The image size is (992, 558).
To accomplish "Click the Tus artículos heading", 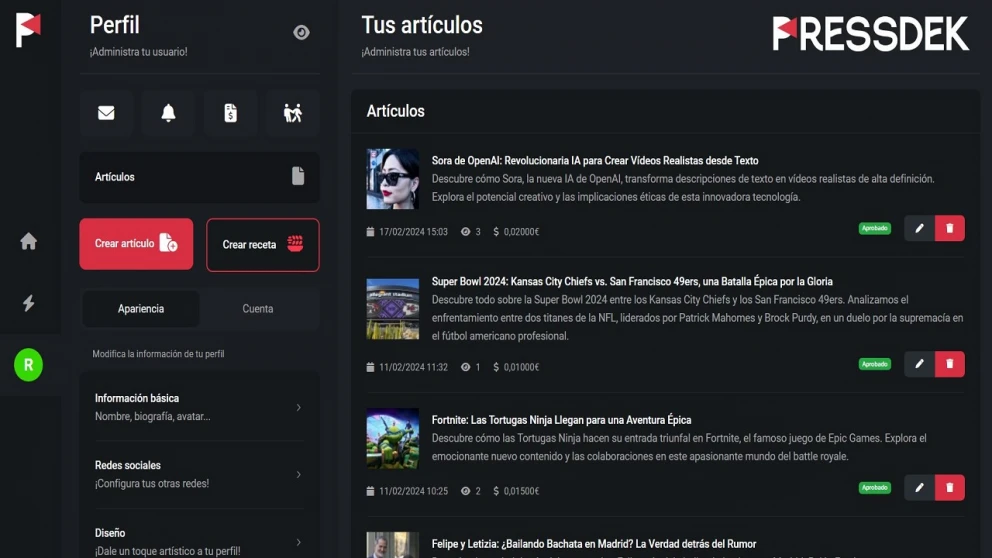I will click(422, 25).
